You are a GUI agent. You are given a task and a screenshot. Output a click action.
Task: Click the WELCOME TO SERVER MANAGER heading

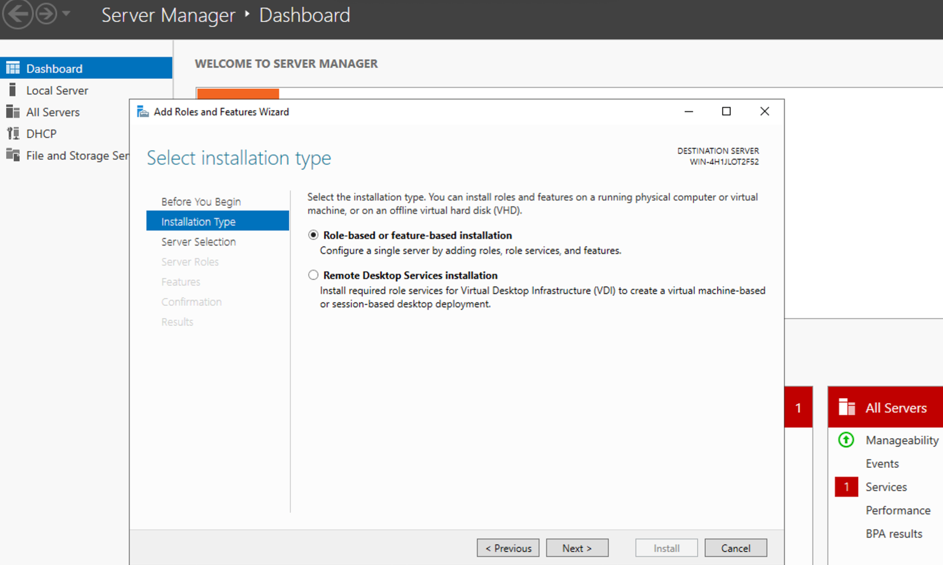(x=286, y=64)
